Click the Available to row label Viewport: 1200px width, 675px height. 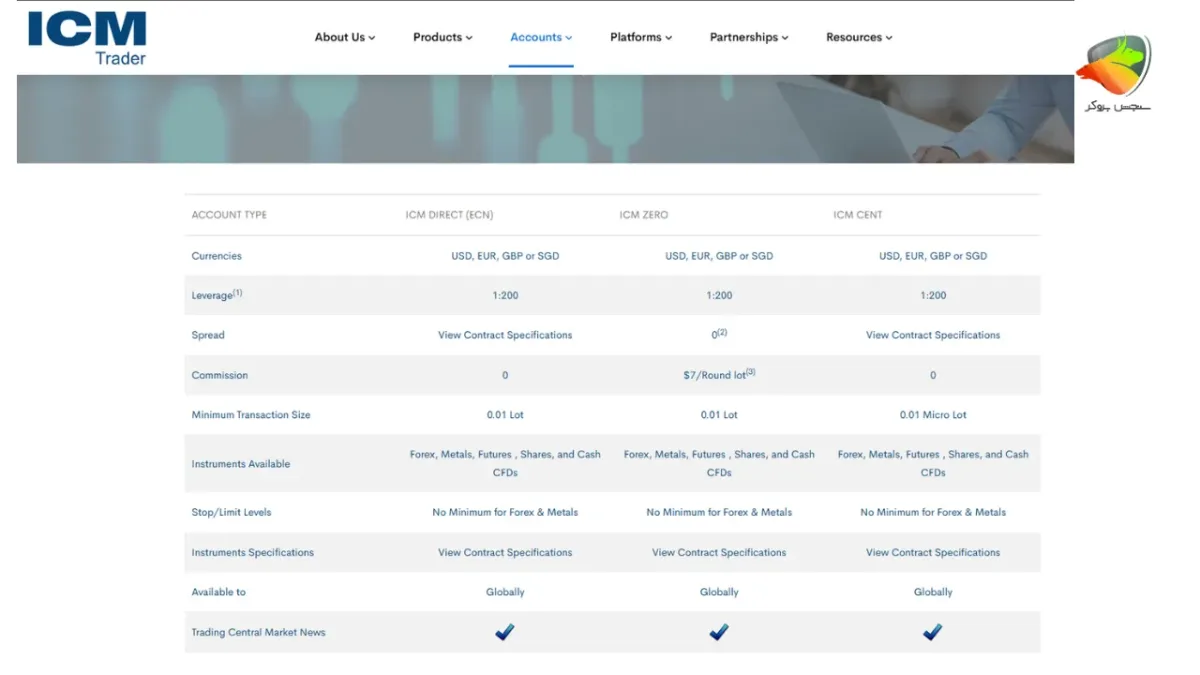pyautogui.click(x=218, y=592)
